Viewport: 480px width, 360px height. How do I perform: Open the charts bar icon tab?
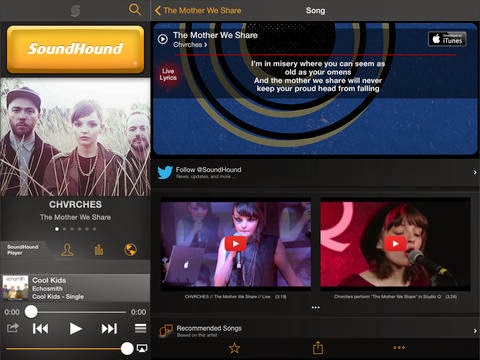click(99, 250)
